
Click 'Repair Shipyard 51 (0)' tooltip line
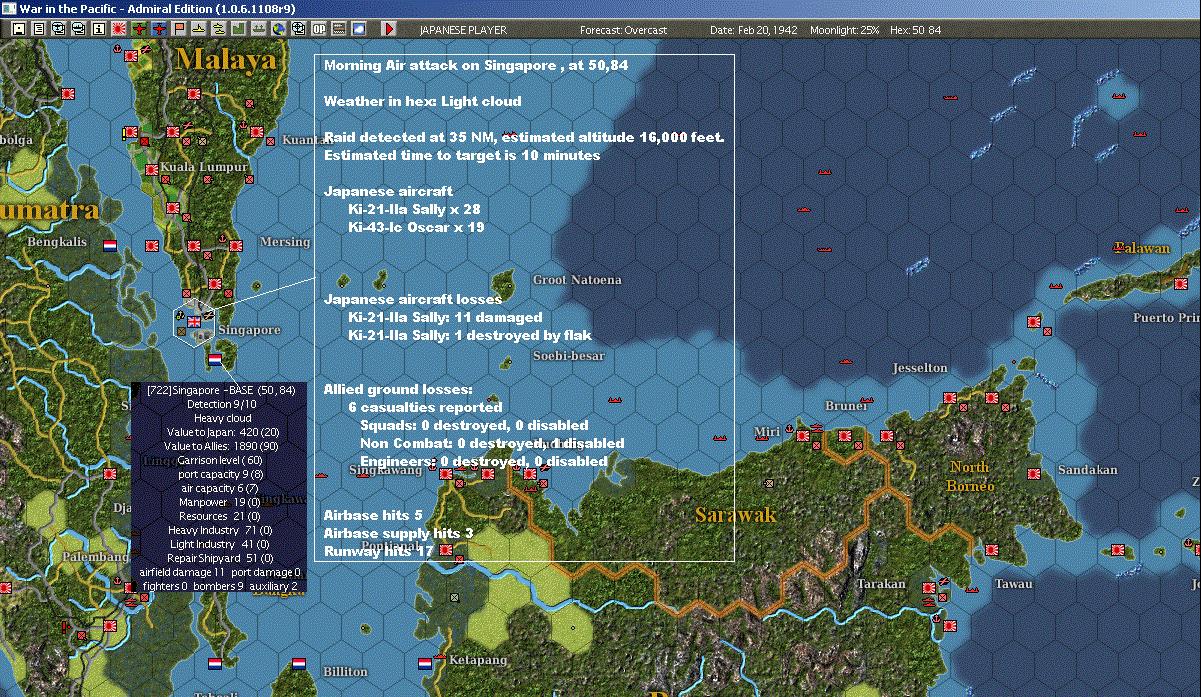(219, 557)
